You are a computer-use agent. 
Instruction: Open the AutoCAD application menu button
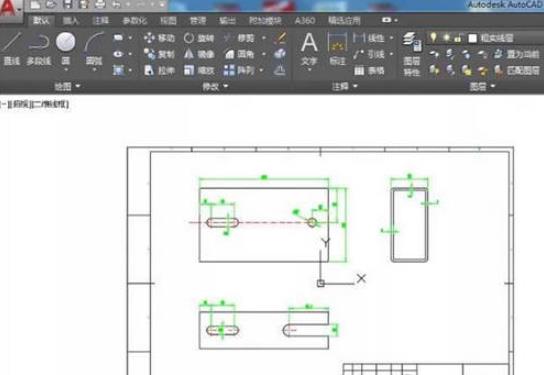pos(10,10)
